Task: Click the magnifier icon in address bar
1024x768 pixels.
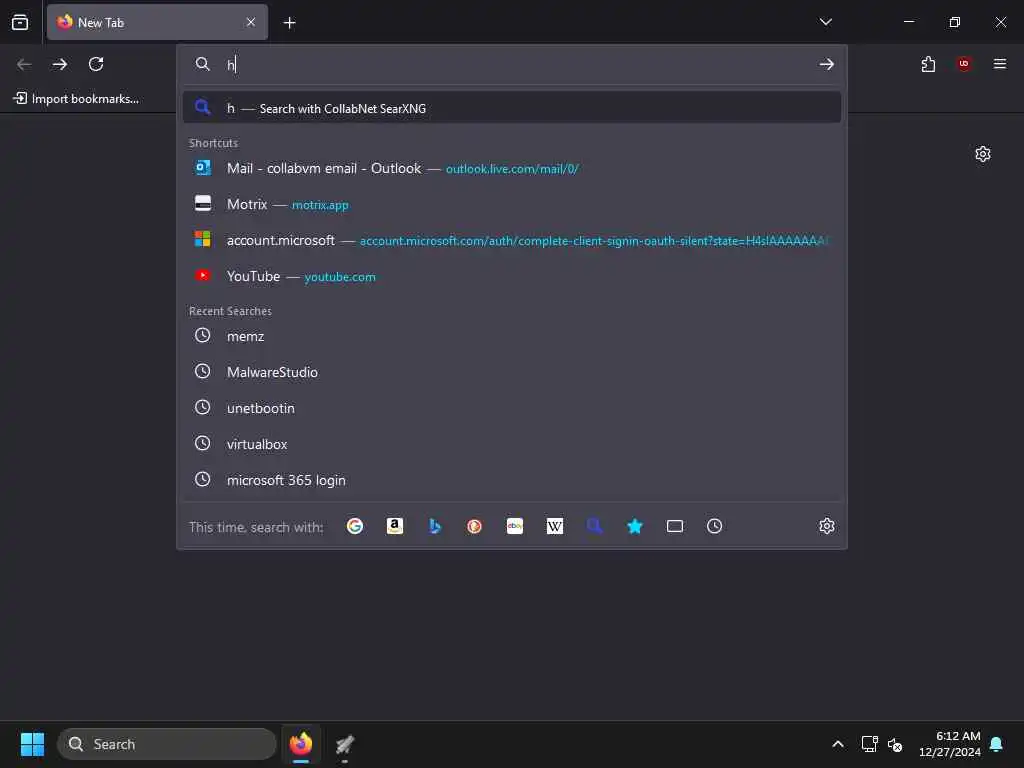Action: [202, 64]
